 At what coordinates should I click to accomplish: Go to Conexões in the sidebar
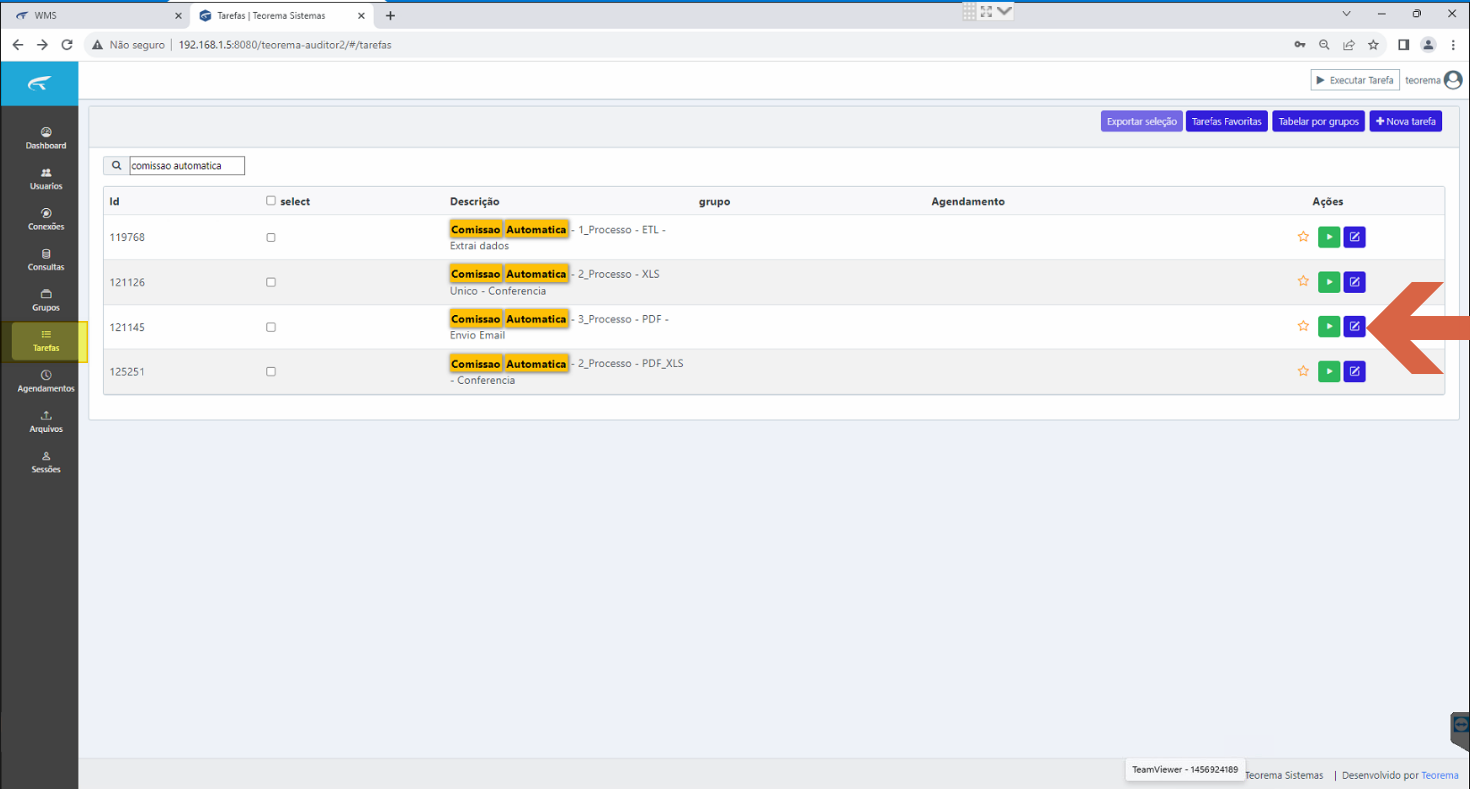46,219
